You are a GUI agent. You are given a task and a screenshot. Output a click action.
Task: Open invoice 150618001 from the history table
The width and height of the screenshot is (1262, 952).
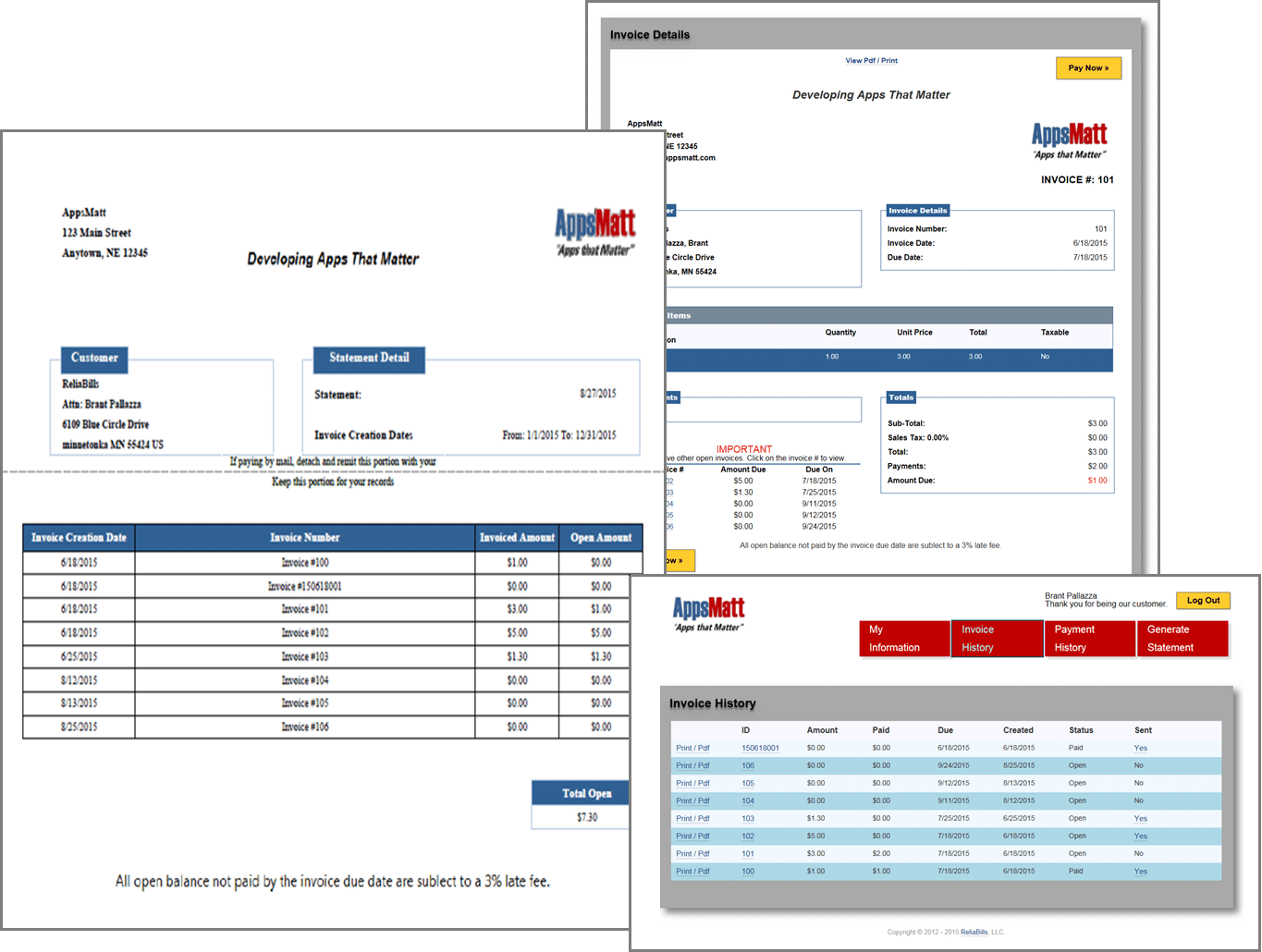click(760, 748)
